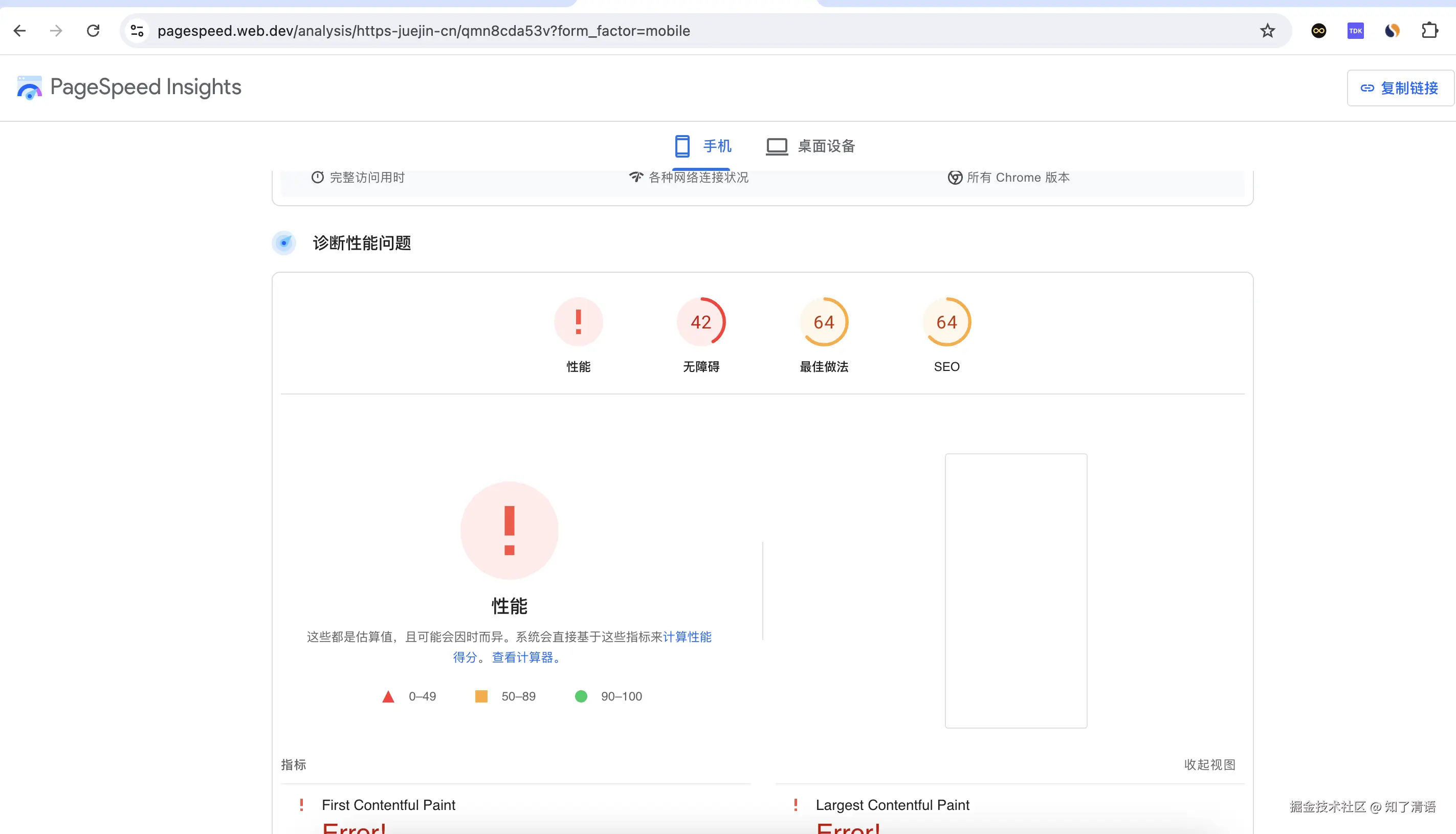
Task: Switch to the 手机 tab
Action: [x=702, y=147]
